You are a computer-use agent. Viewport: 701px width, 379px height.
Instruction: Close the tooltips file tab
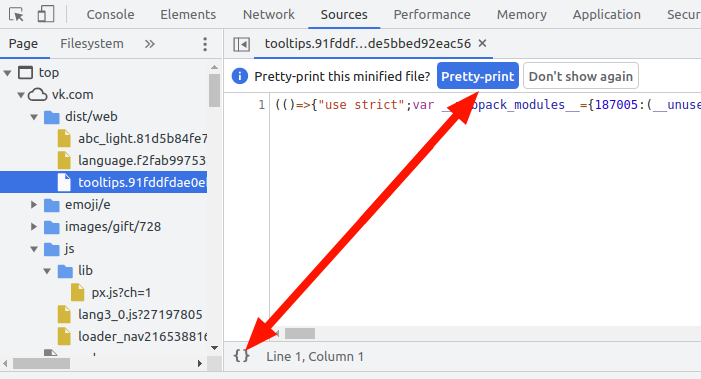(482, 43)
